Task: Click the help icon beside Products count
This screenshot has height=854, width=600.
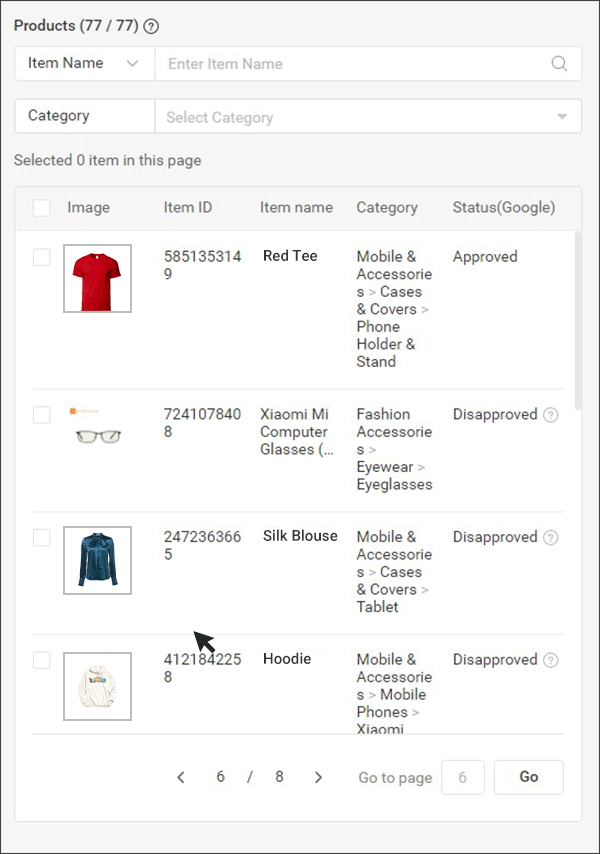Action: pyautogui.click(x=151, y=26)
